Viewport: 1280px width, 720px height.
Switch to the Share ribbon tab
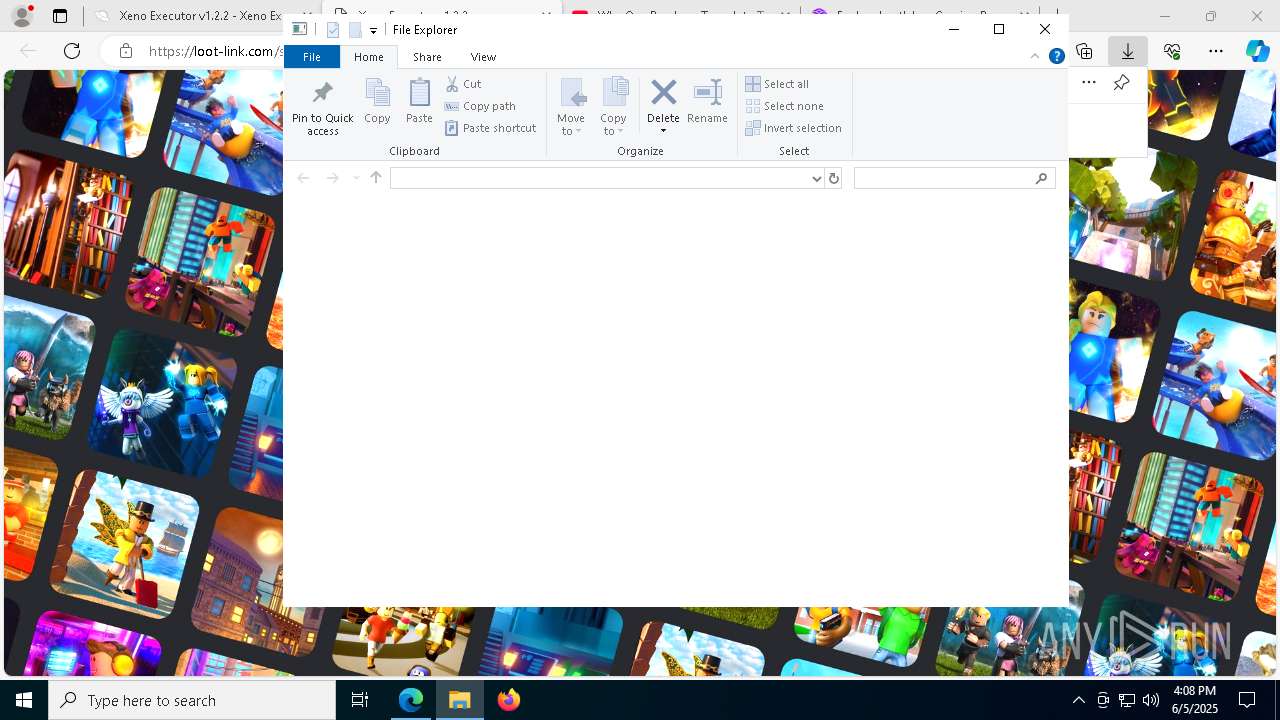coord(427,57)
